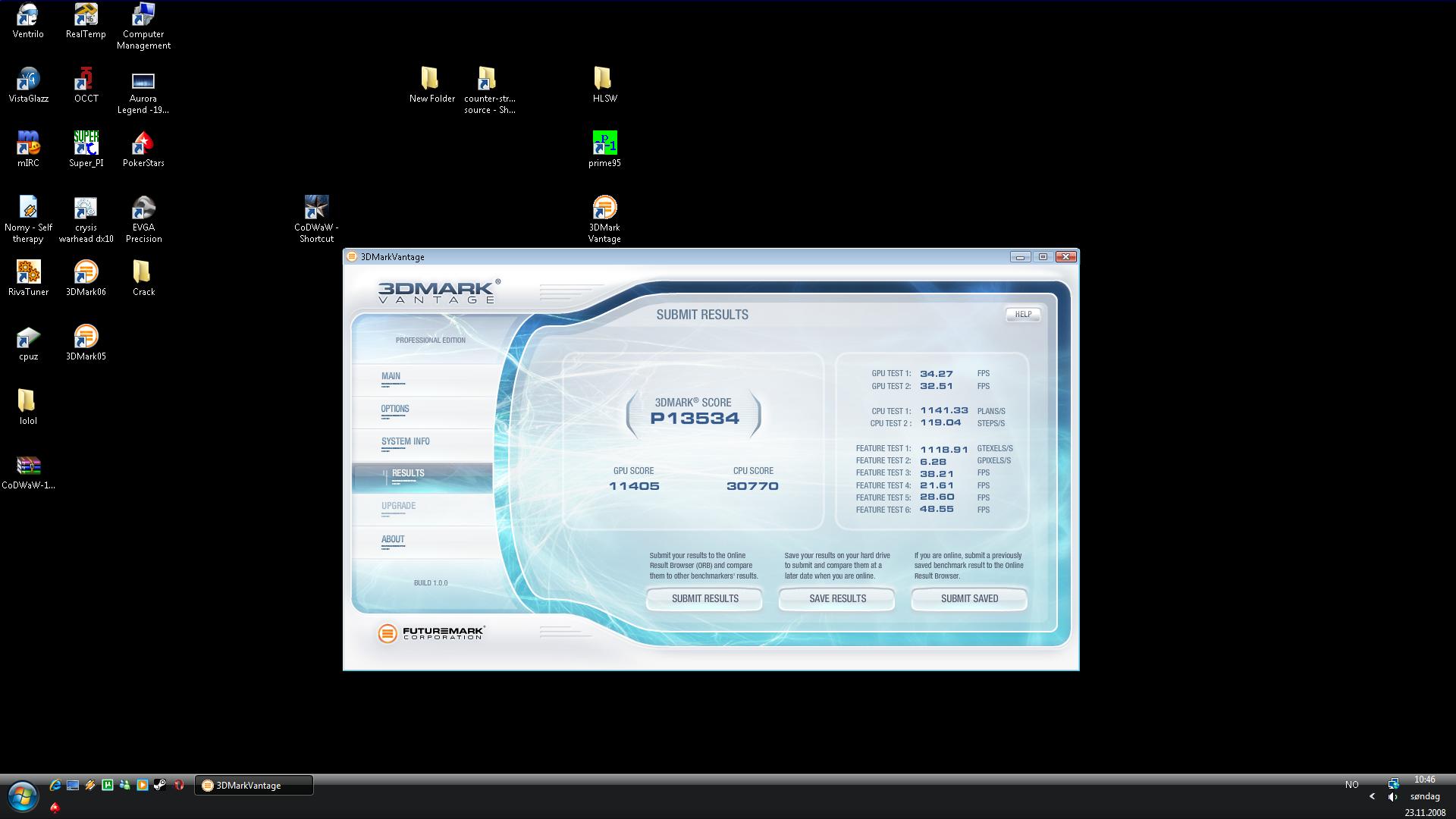Screen dimensions: 1456x819
Task: Click the Computer Management desktop icon
Action: coord(143,27)
